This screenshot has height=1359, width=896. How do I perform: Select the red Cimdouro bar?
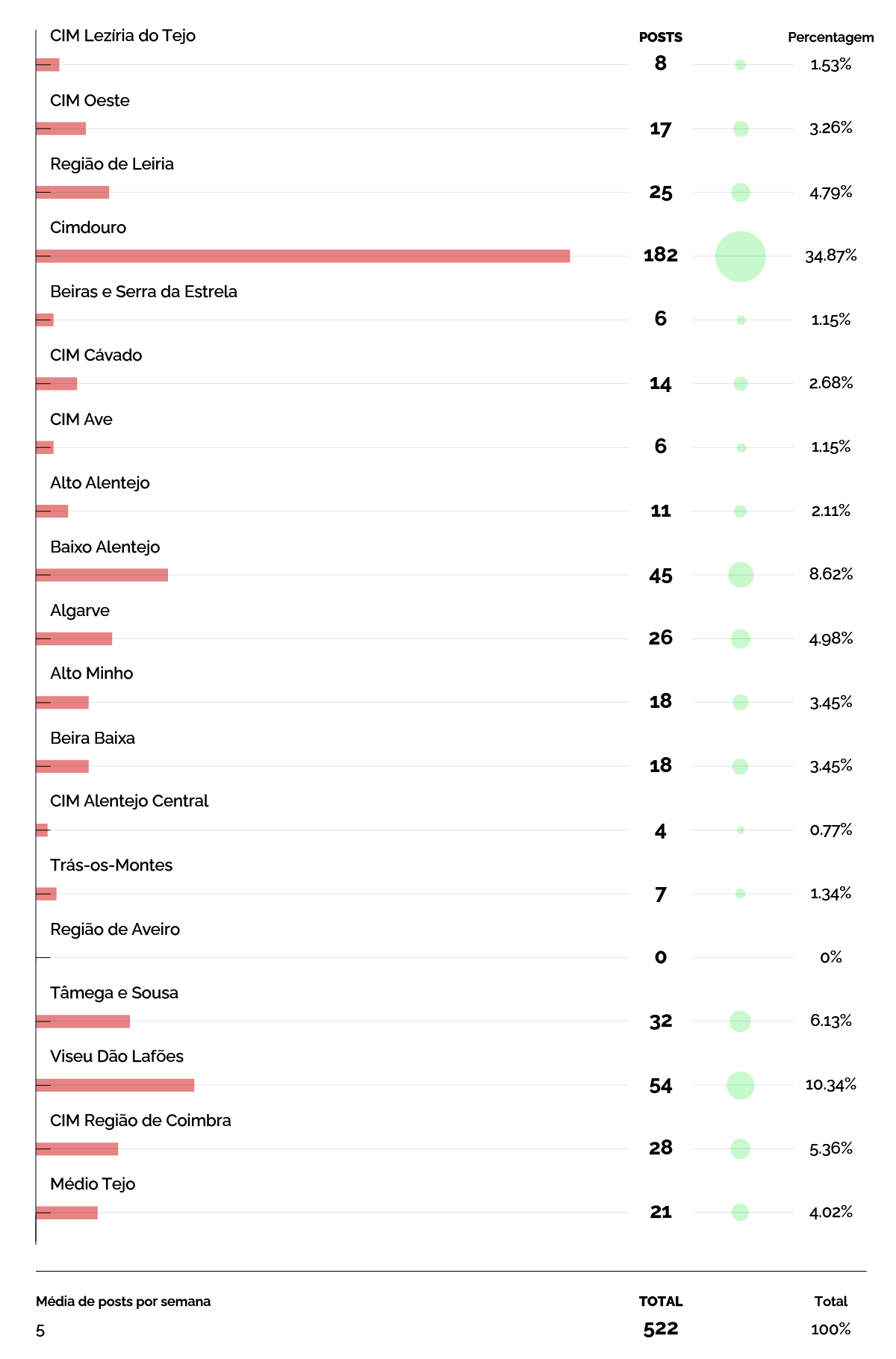pos(303,256)
